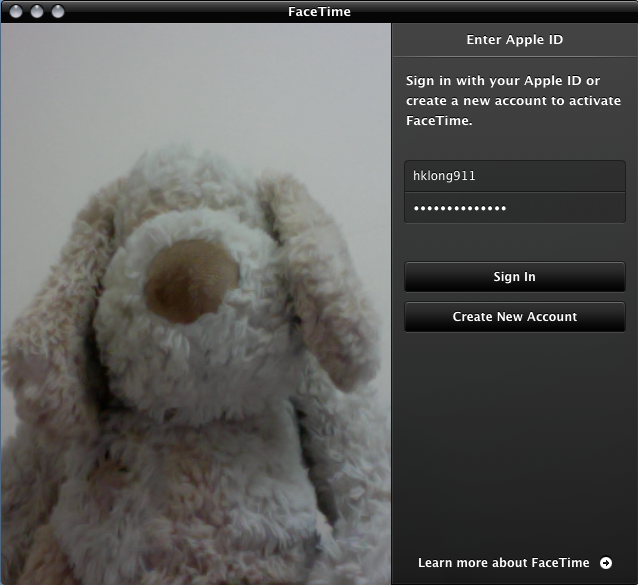Click the arrow icon beside Learn more
The width and height of the screenshot is (638, 585).
click(x=606, y=563)
